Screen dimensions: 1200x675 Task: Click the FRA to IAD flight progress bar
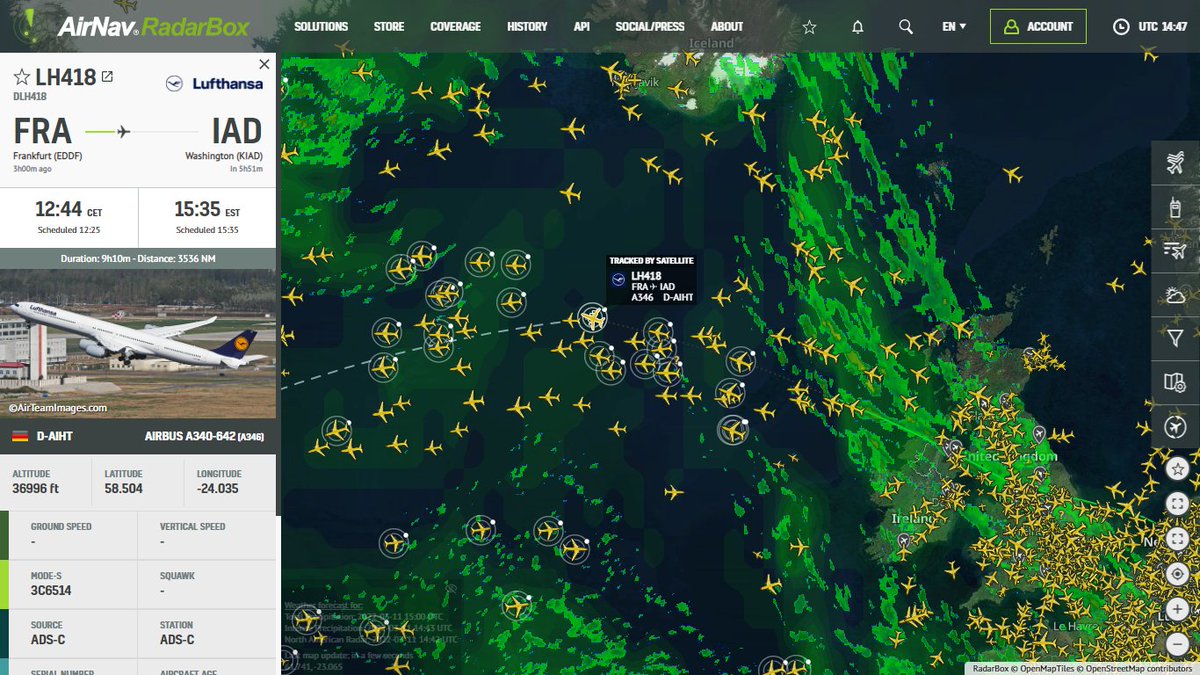[141, 131]
